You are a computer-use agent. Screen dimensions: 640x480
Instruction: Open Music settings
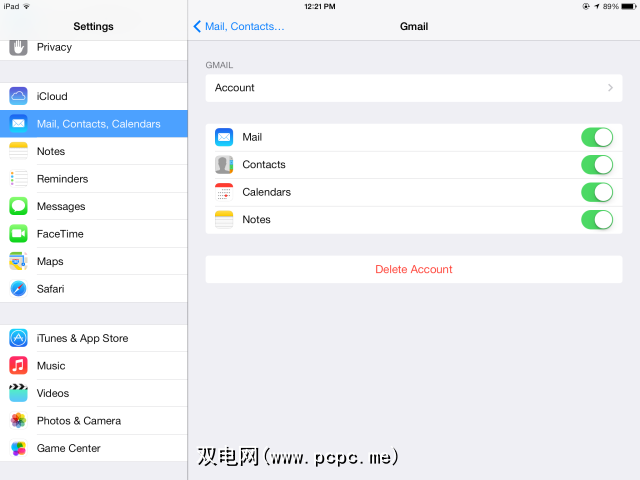tap(93, 365)
